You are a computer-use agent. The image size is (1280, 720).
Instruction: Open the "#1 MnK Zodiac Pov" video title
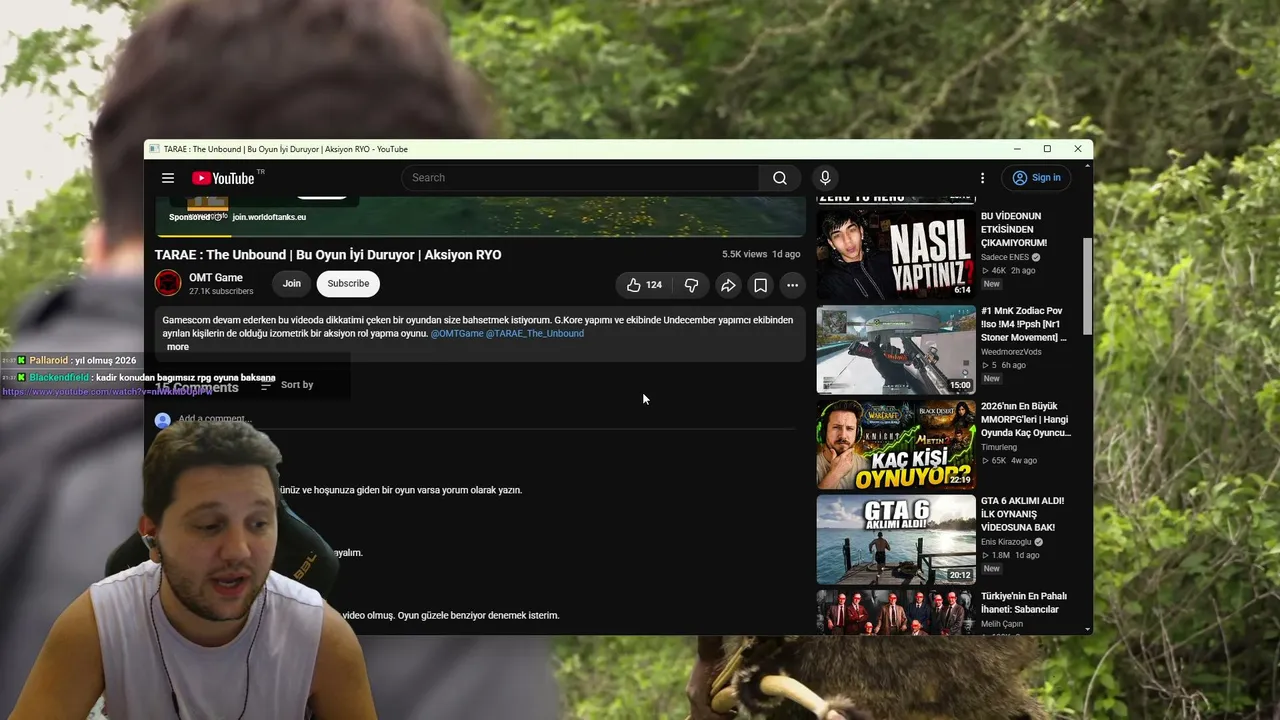click(x=1024, y=325)
